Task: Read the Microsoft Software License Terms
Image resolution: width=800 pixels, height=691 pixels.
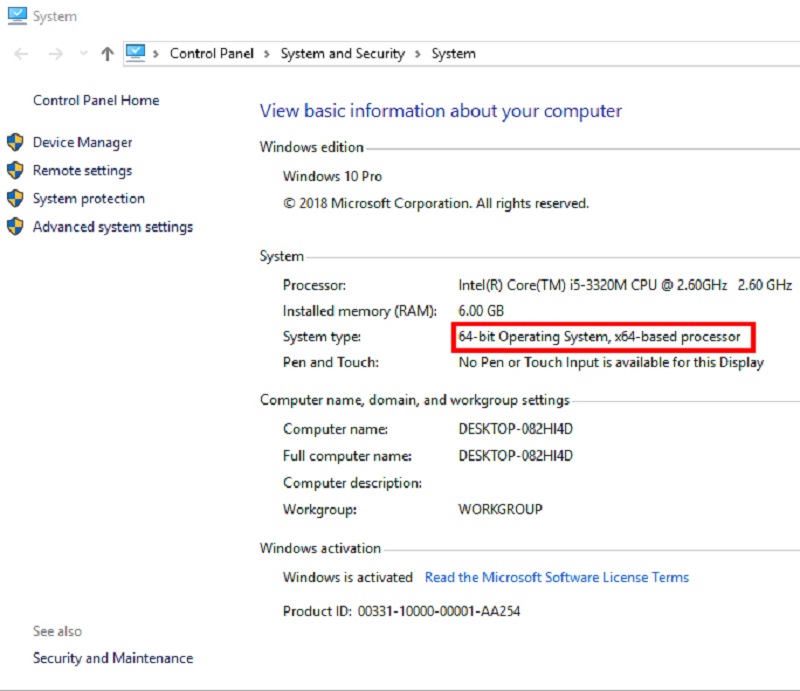Action: [x=557, y=577]
